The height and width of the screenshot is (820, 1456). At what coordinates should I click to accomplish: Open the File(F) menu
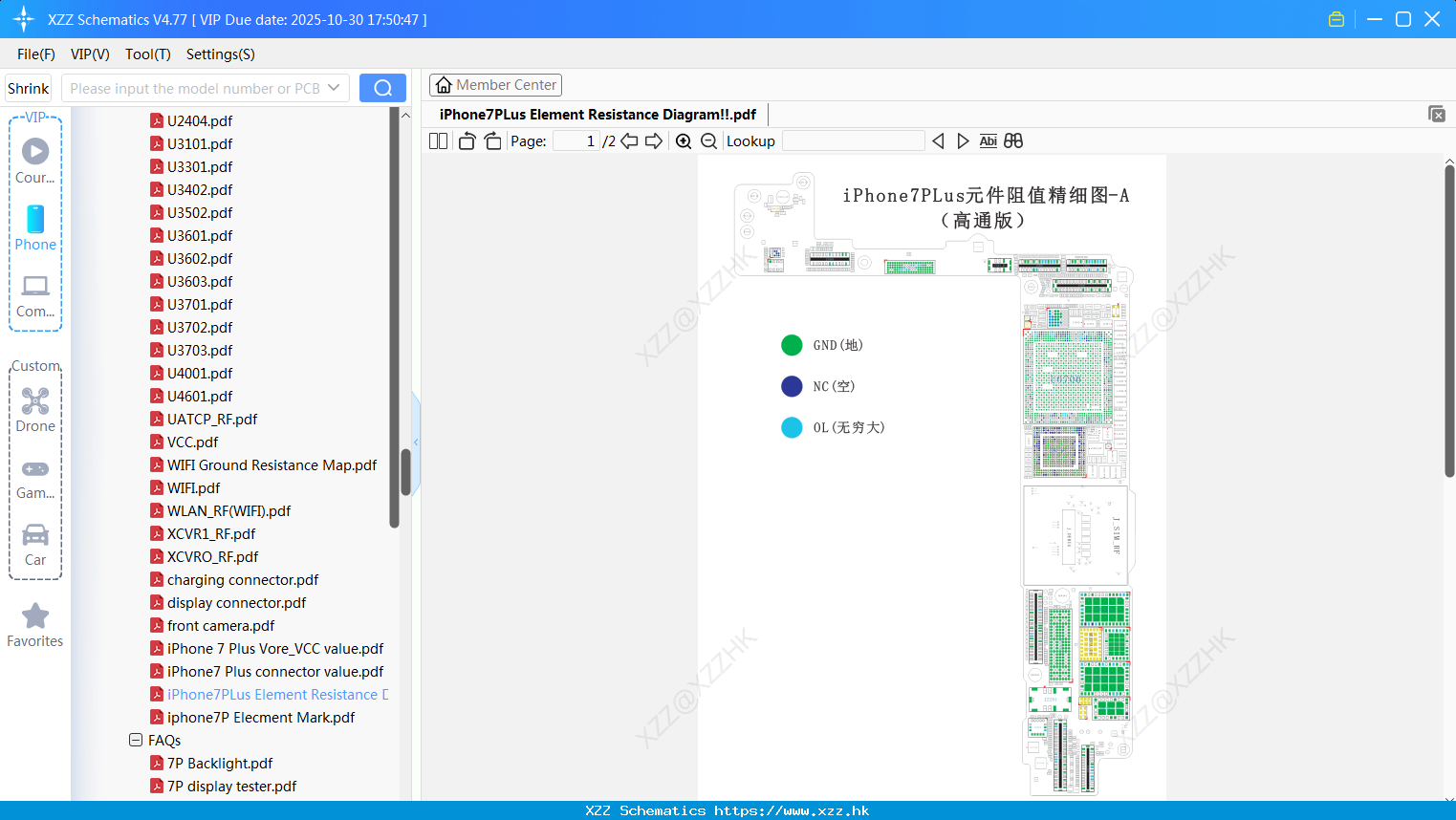pos(36,54)
